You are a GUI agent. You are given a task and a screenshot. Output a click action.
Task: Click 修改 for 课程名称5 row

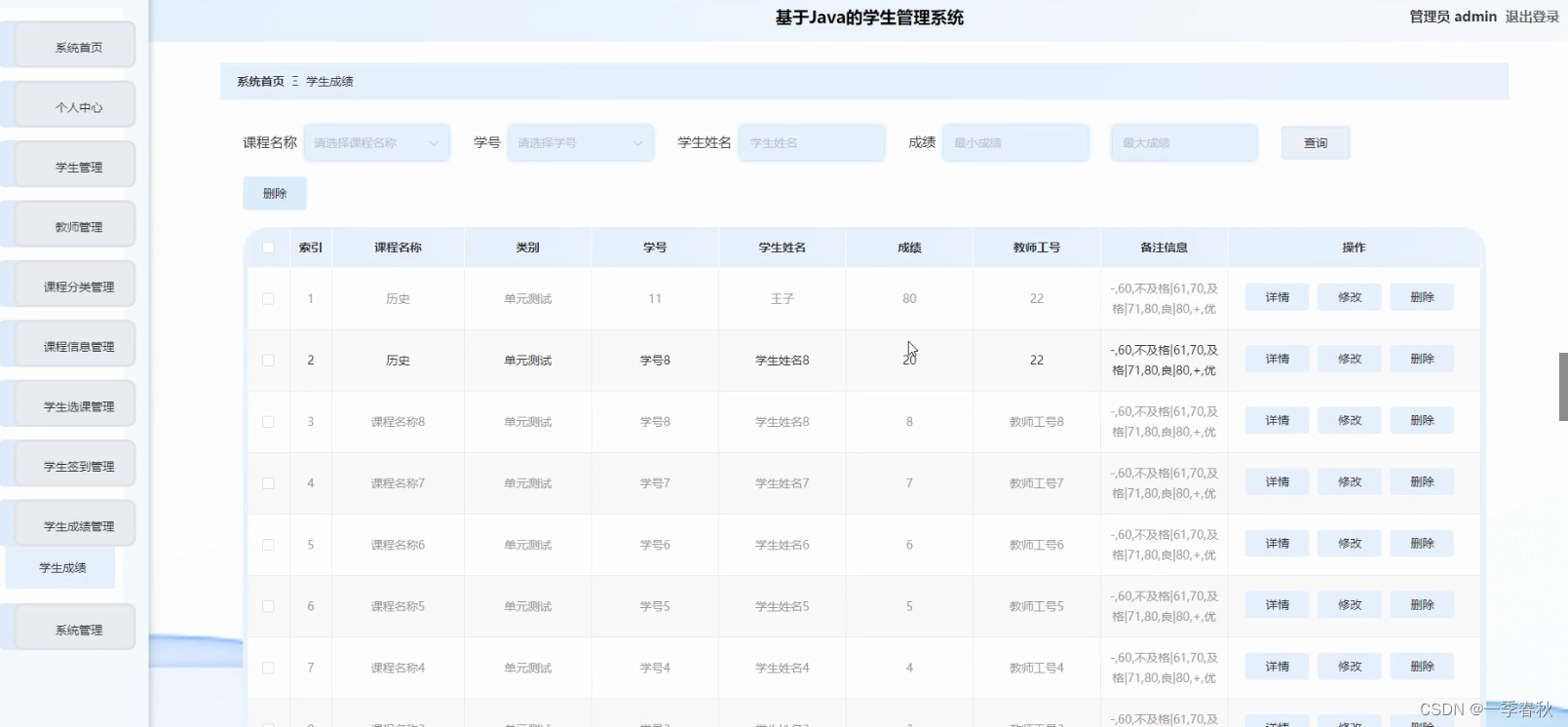pos(1349,604)
